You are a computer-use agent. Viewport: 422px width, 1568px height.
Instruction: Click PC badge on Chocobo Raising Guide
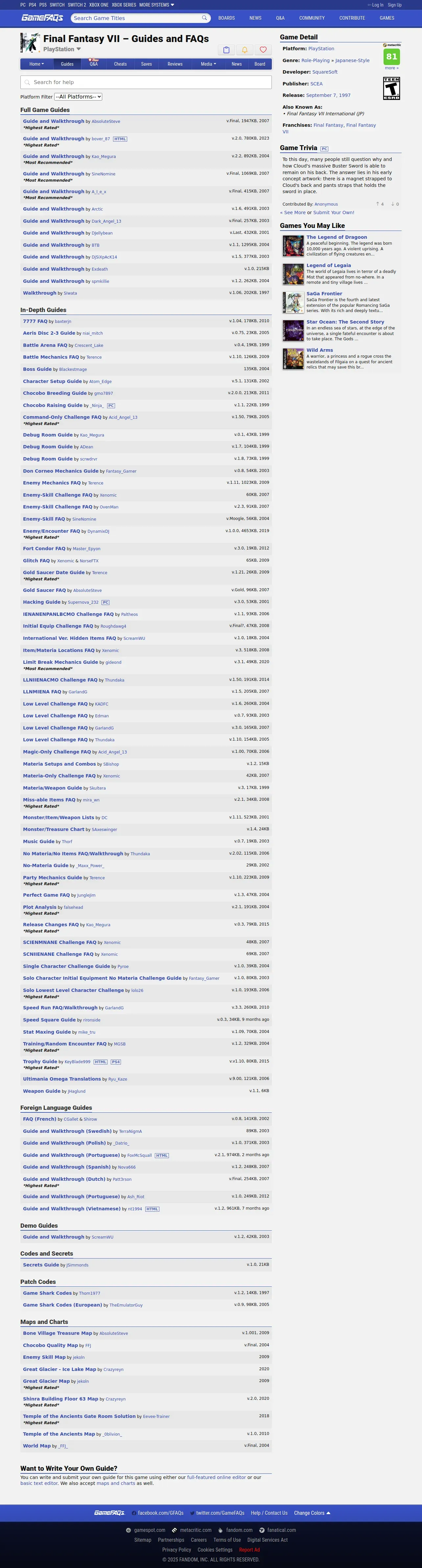coord(111,405)
